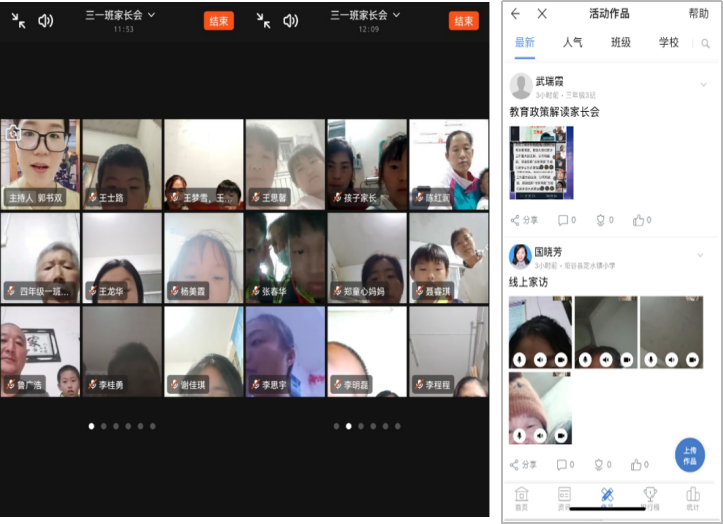Expand options chevron on 国晓芳's post

703,256
